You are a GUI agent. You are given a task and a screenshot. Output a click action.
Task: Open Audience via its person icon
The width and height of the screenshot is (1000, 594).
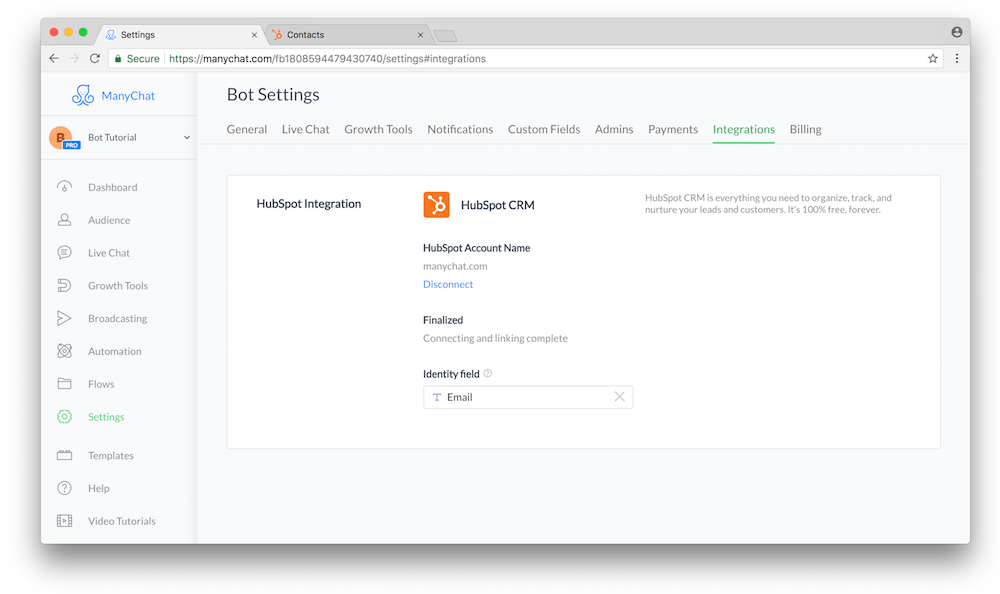pyautogui.click(x=64, y=219)
